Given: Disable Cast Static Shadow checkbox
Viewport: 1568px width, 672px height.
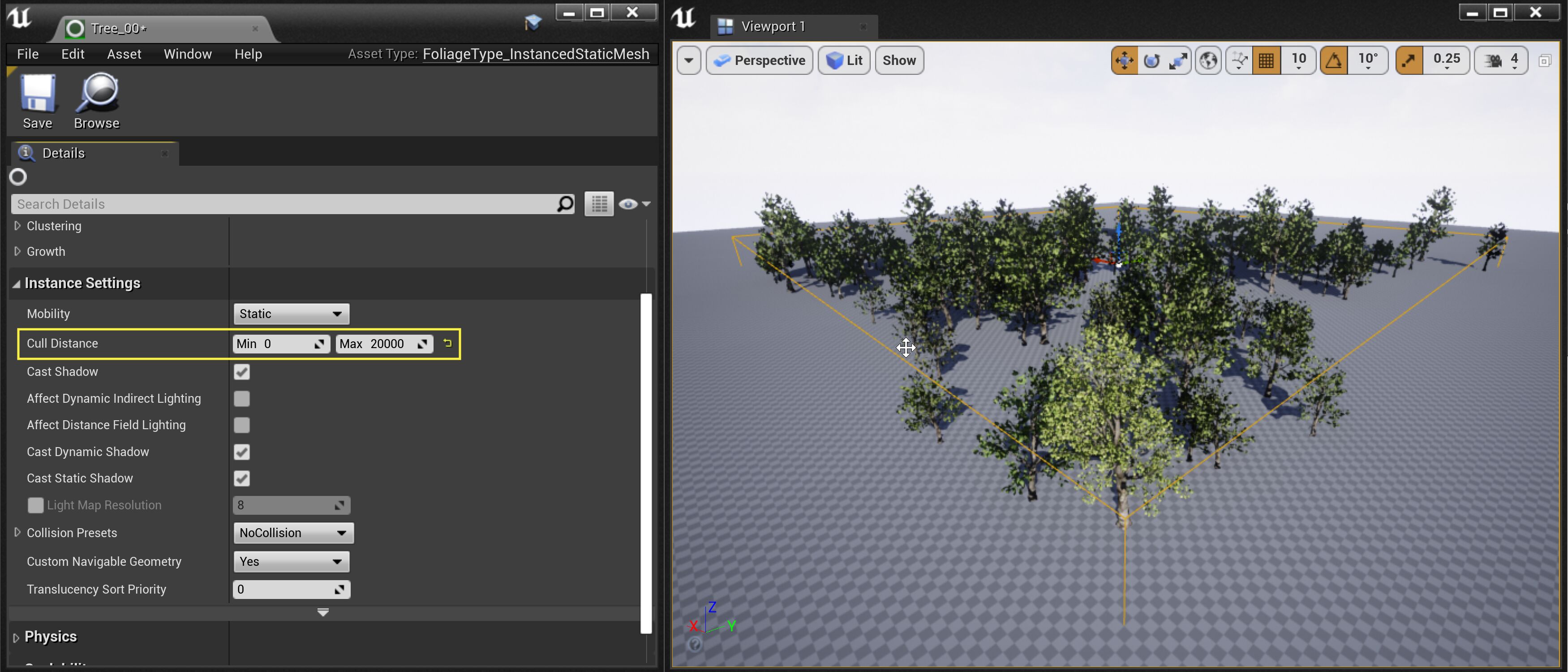Looking at the screenshot, I should (242, 478).
